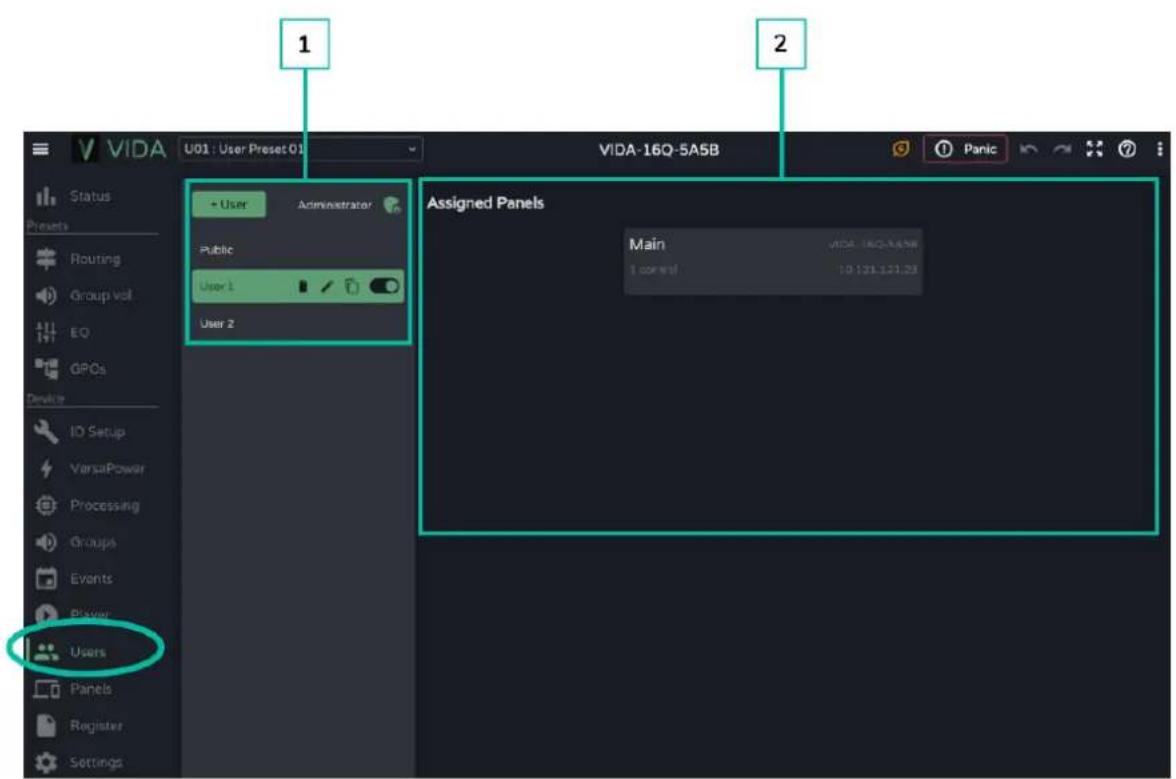
Task: Edit User 1 with the pencil icon
Action: click(x=327, y=286)
